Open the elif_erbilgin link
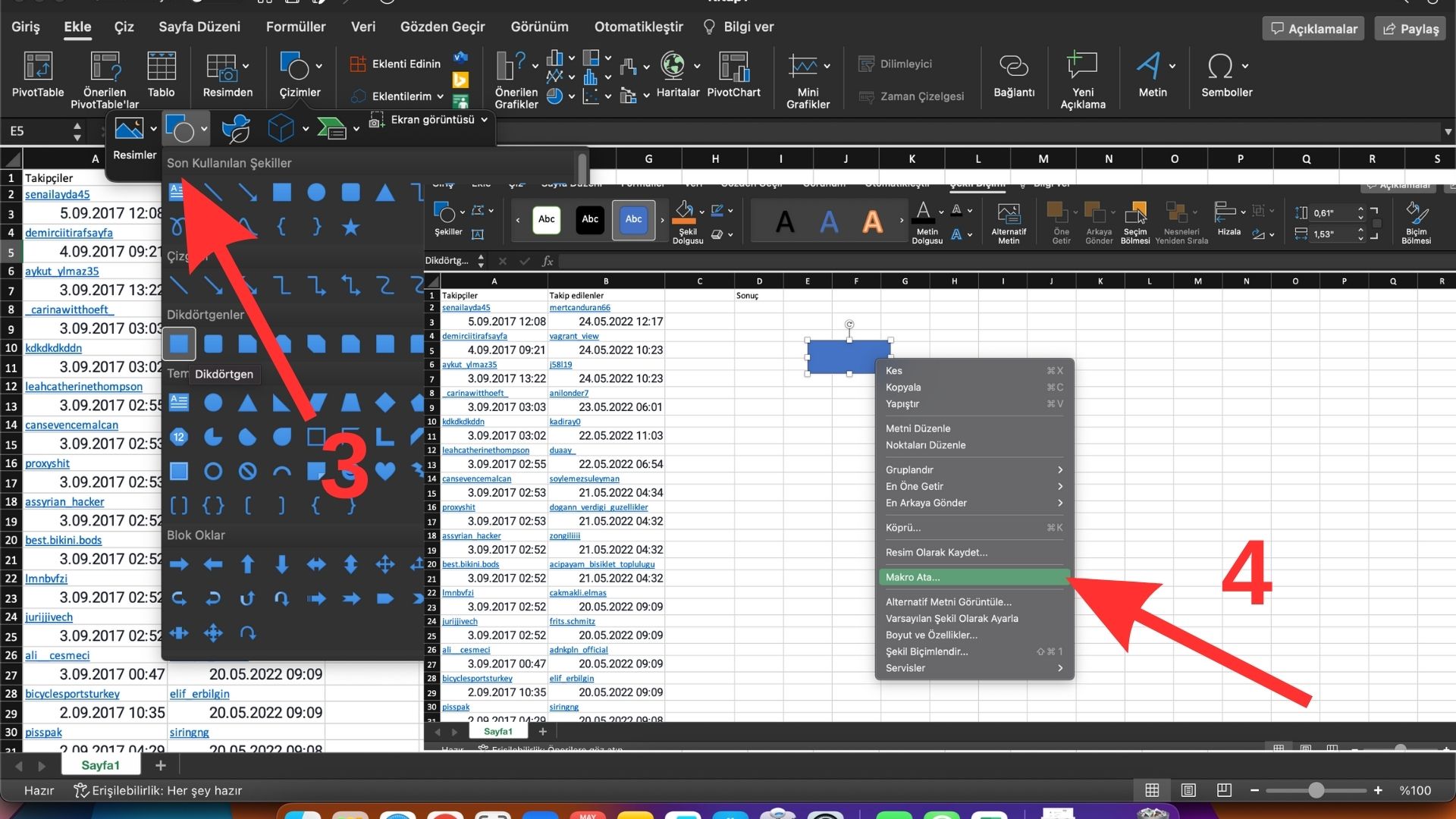This screenshot has width=1456, height=819. coord(199,694)
